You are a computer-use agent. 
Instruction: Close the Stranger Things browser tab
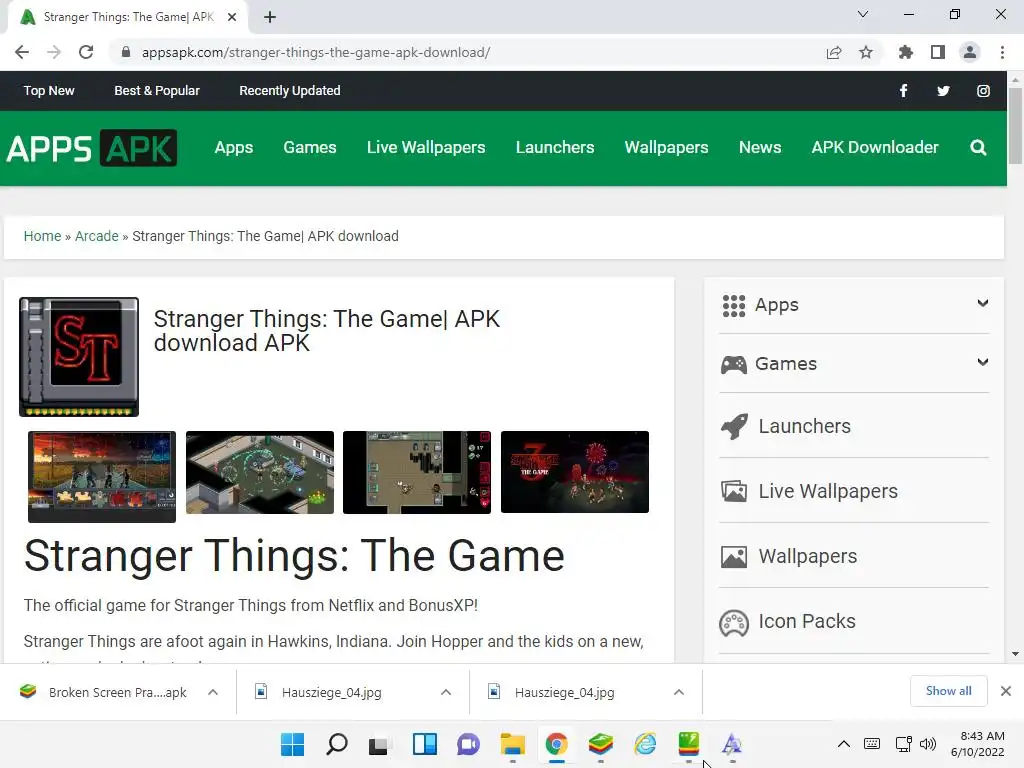[x=232, y=17]
